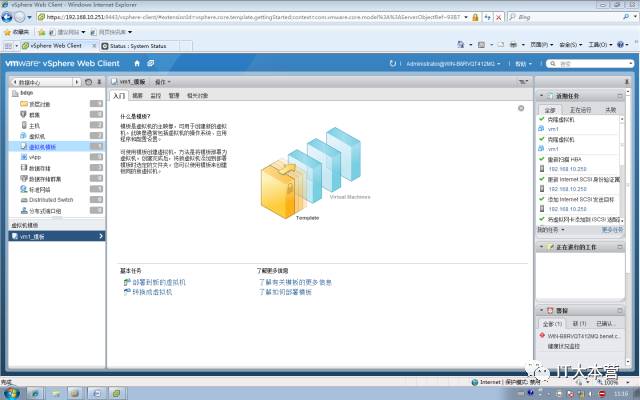
Task: Open IE favorites star button
Action: pyautogui.click(x=16, y=32)
